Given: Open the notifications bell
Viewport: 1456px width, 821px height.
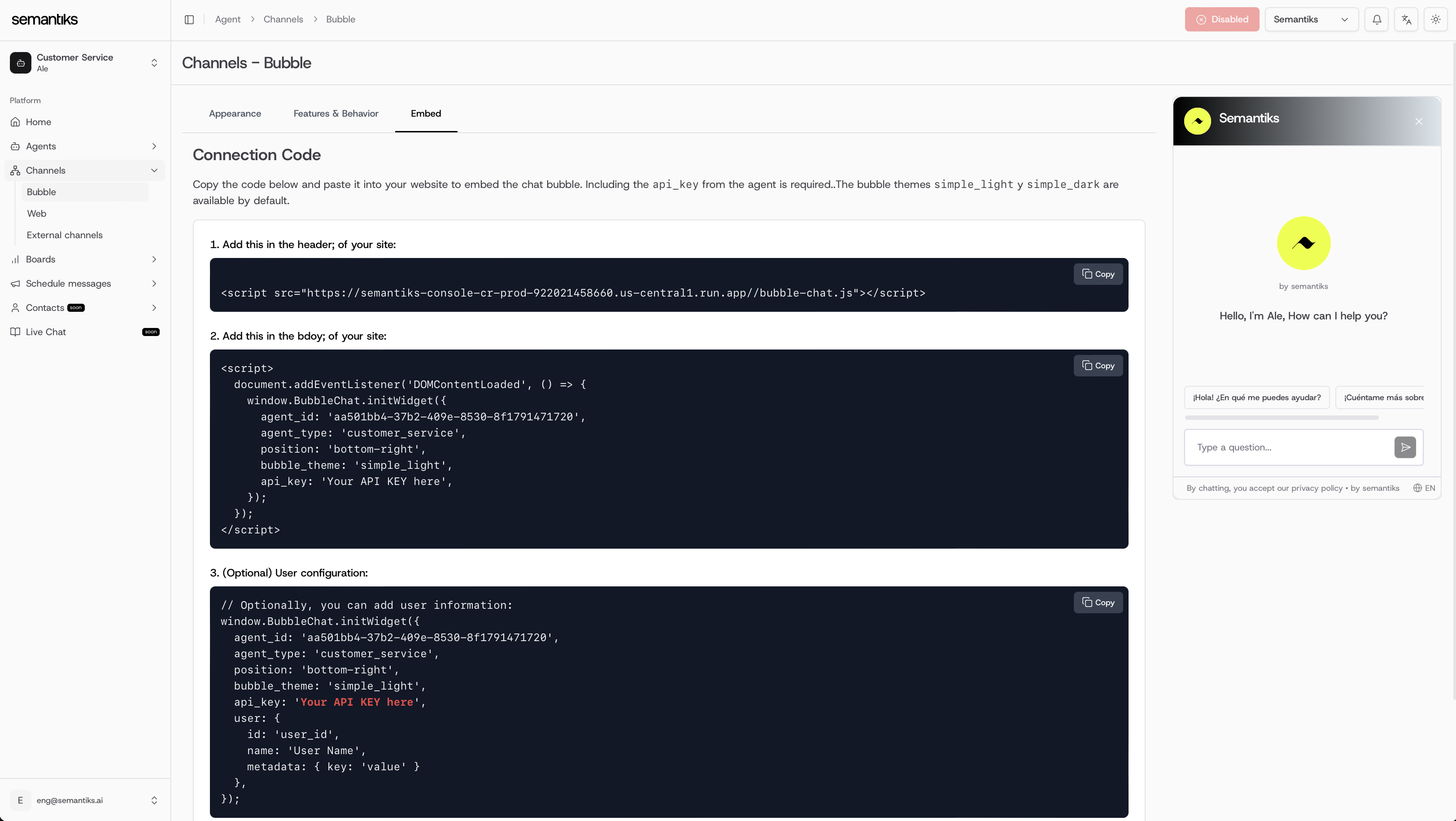Looking at the screenshot, I should click(1377, 19).
